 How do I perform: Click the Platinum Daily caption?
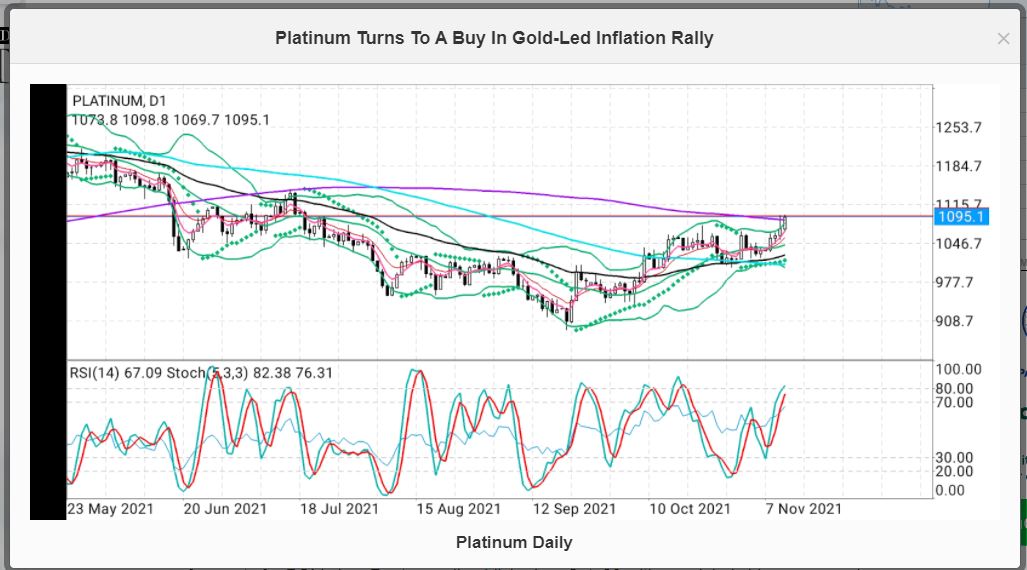click(x=514, y=542)
